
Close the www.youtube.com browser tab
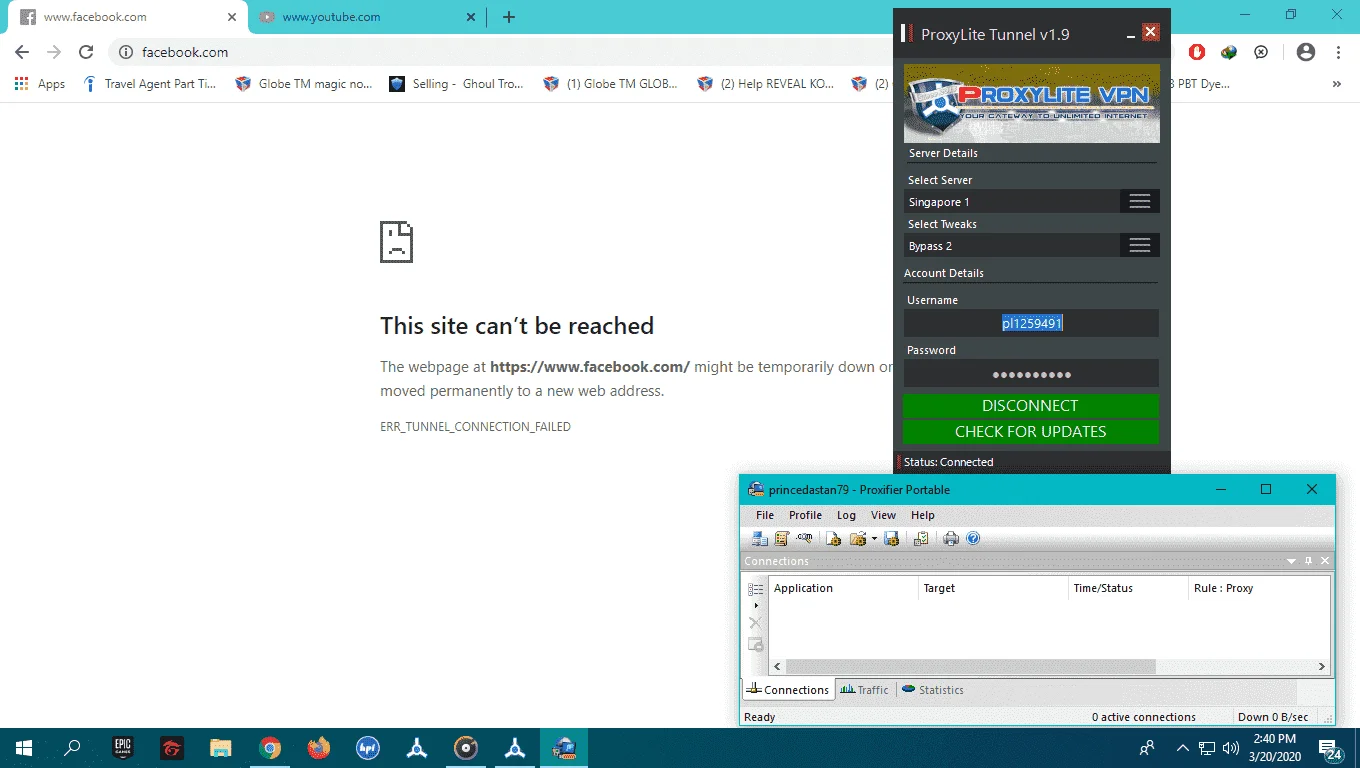(x=471, y=17)
